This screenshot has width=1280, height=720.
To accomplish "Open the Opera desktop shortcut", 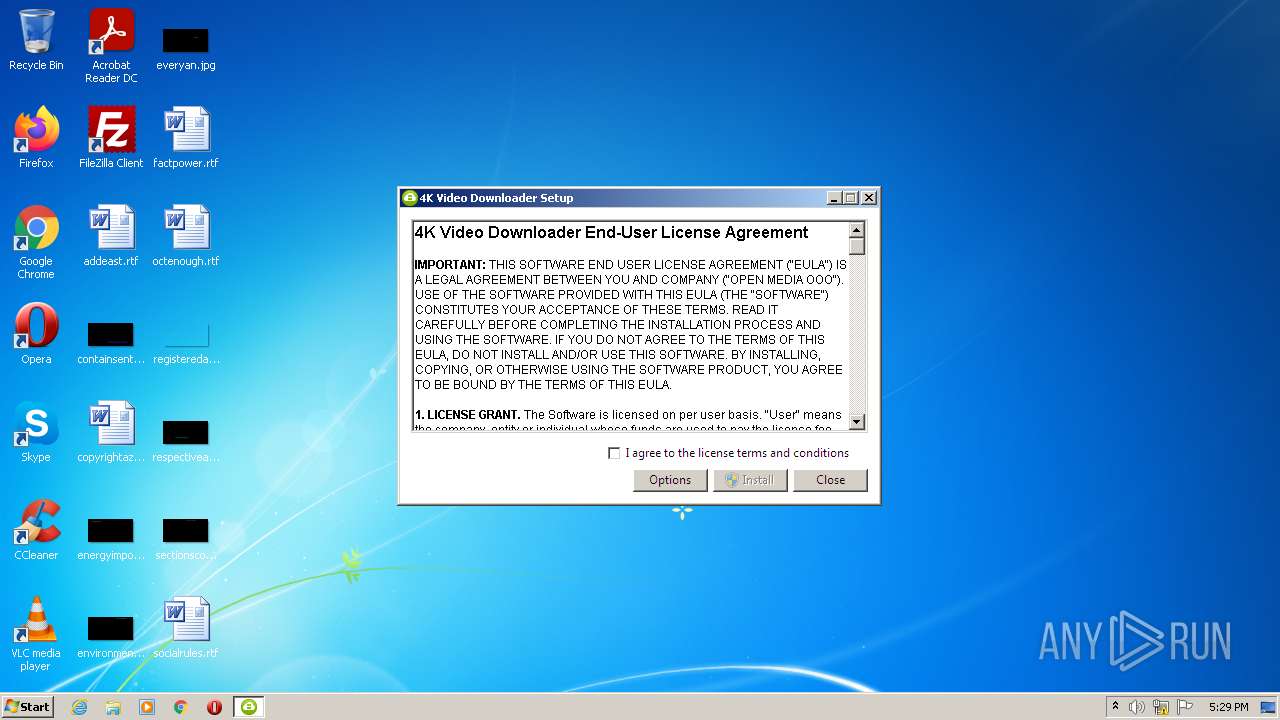I will point(36,334).
